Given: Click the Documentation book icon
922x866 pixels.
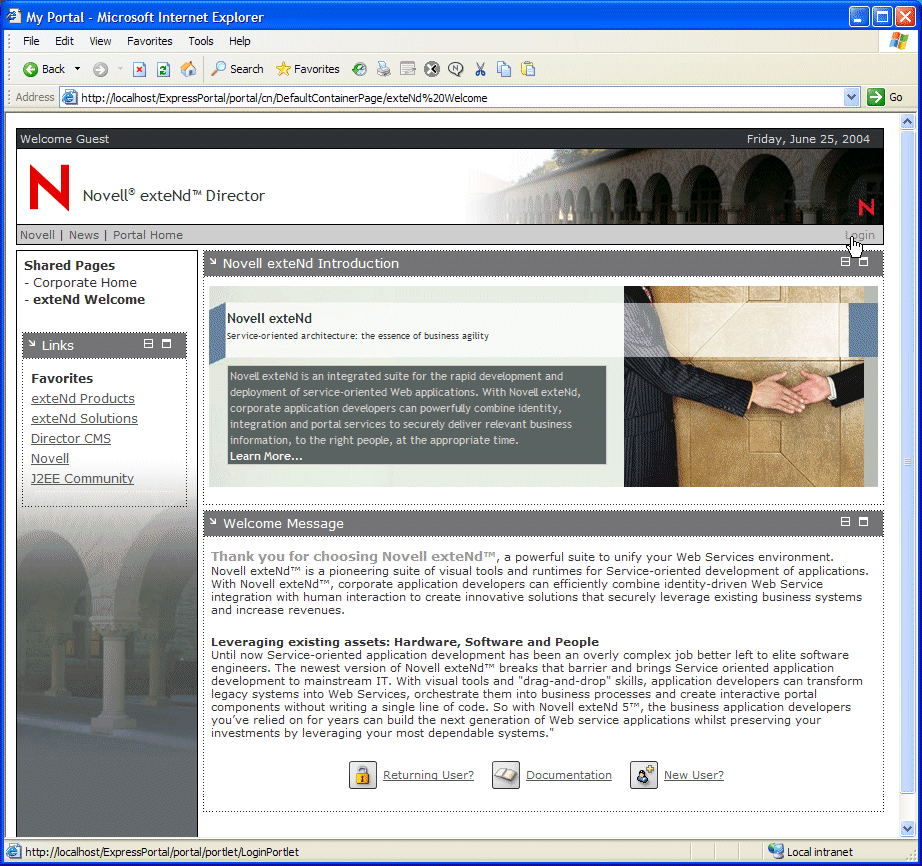Looking at the screenshot, I should coord(506,775).
